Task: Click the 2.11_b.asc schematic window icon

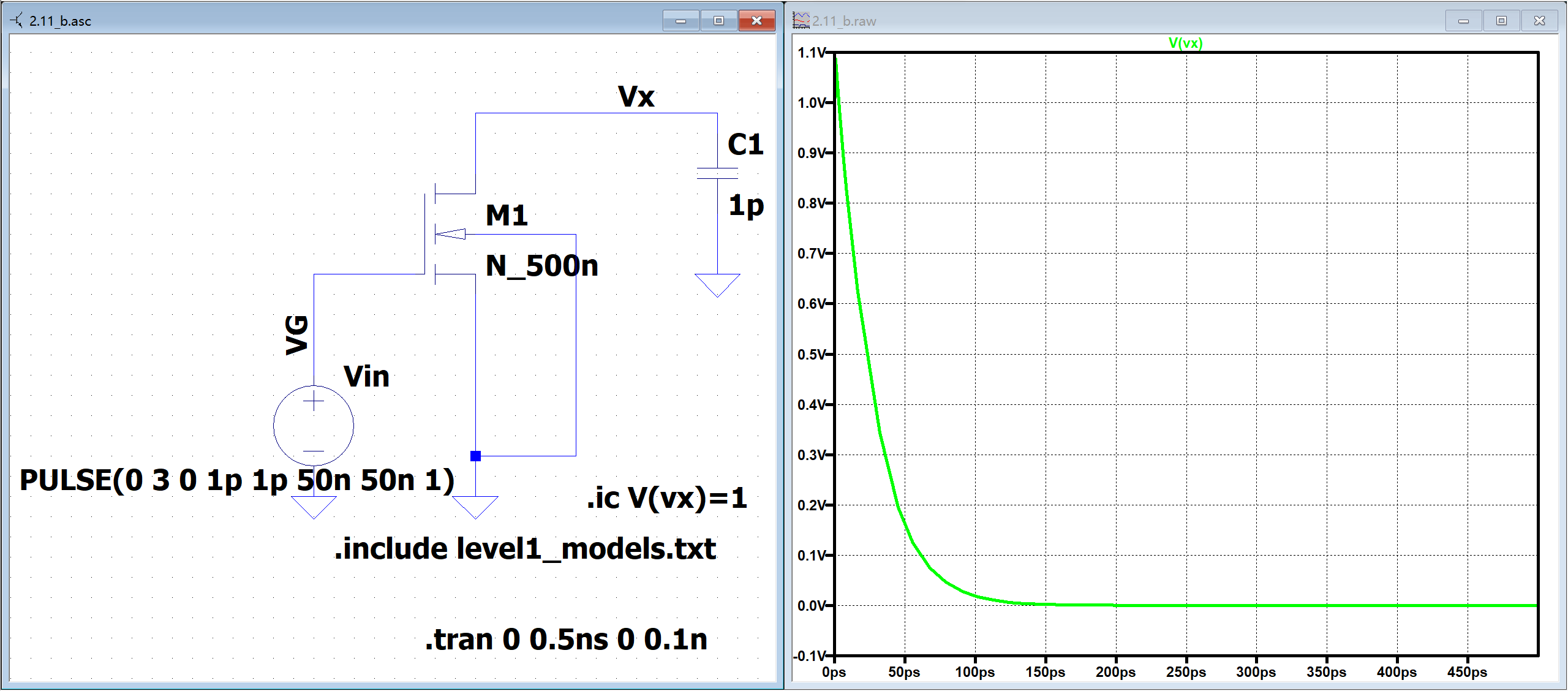Action: click(x=17, y=21)
